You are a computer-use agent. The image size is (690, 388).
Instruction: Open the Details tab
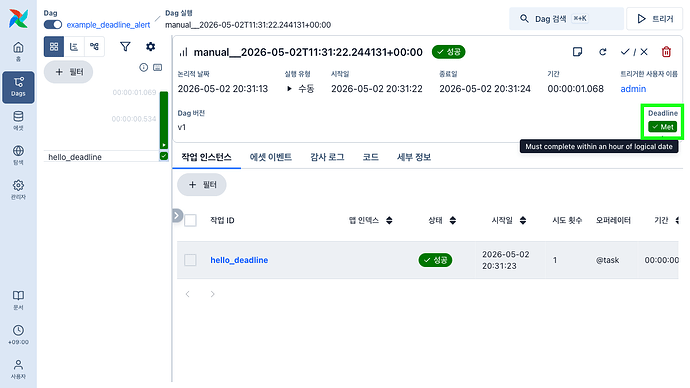tap(414, 157)
